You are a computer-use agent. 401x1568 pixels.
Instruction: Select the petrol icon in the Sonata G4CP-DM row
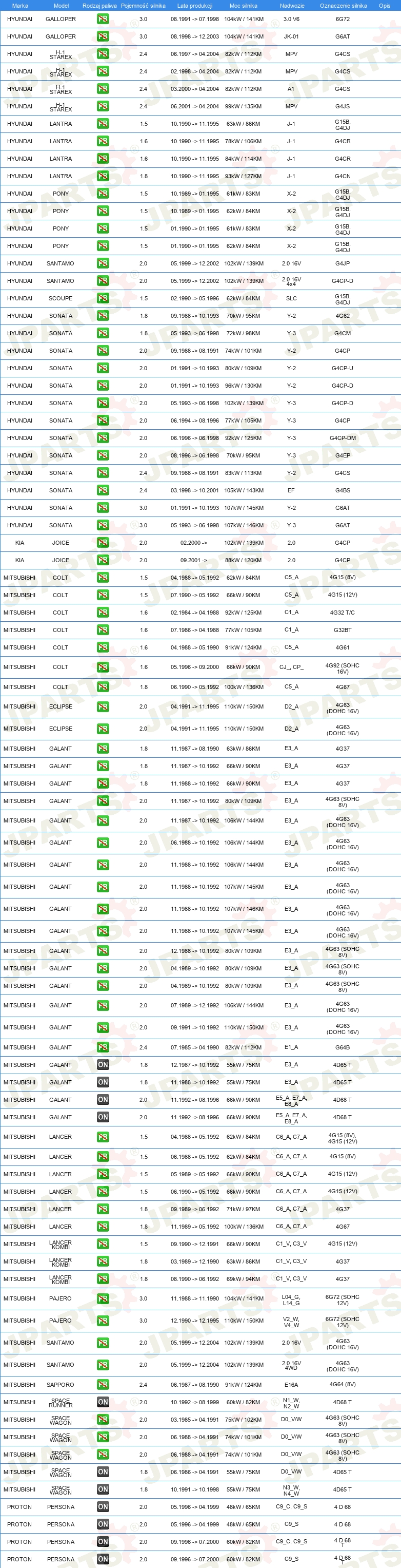[x=103, y=437]
